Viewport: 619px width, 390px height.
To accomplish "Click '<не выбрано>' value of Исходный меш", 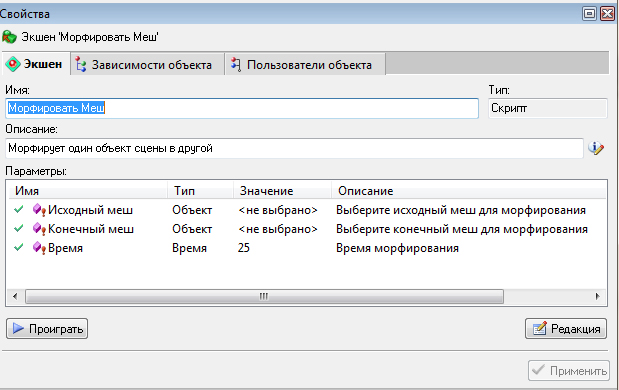I will pos(278,210).
